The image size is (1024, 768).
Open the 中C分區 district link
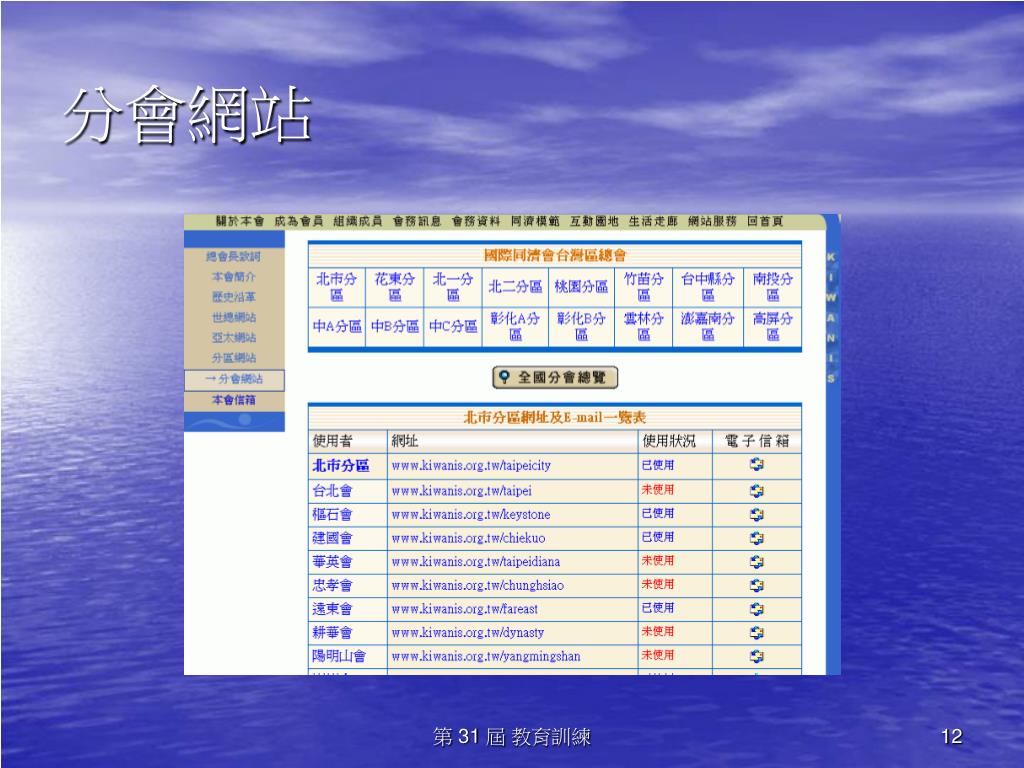[x=453, y=326]
